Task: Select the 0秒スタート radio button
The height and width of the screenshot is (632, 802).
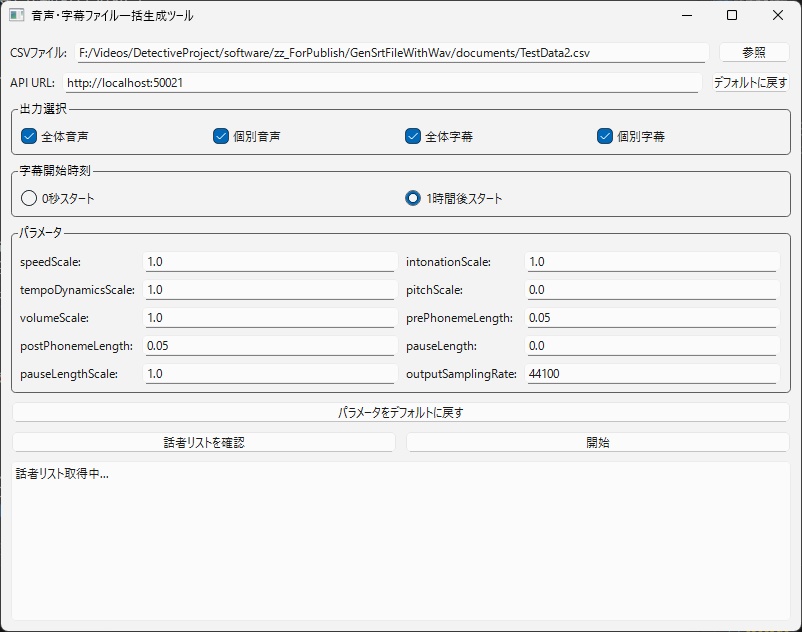Action: (x=28, y=198)
